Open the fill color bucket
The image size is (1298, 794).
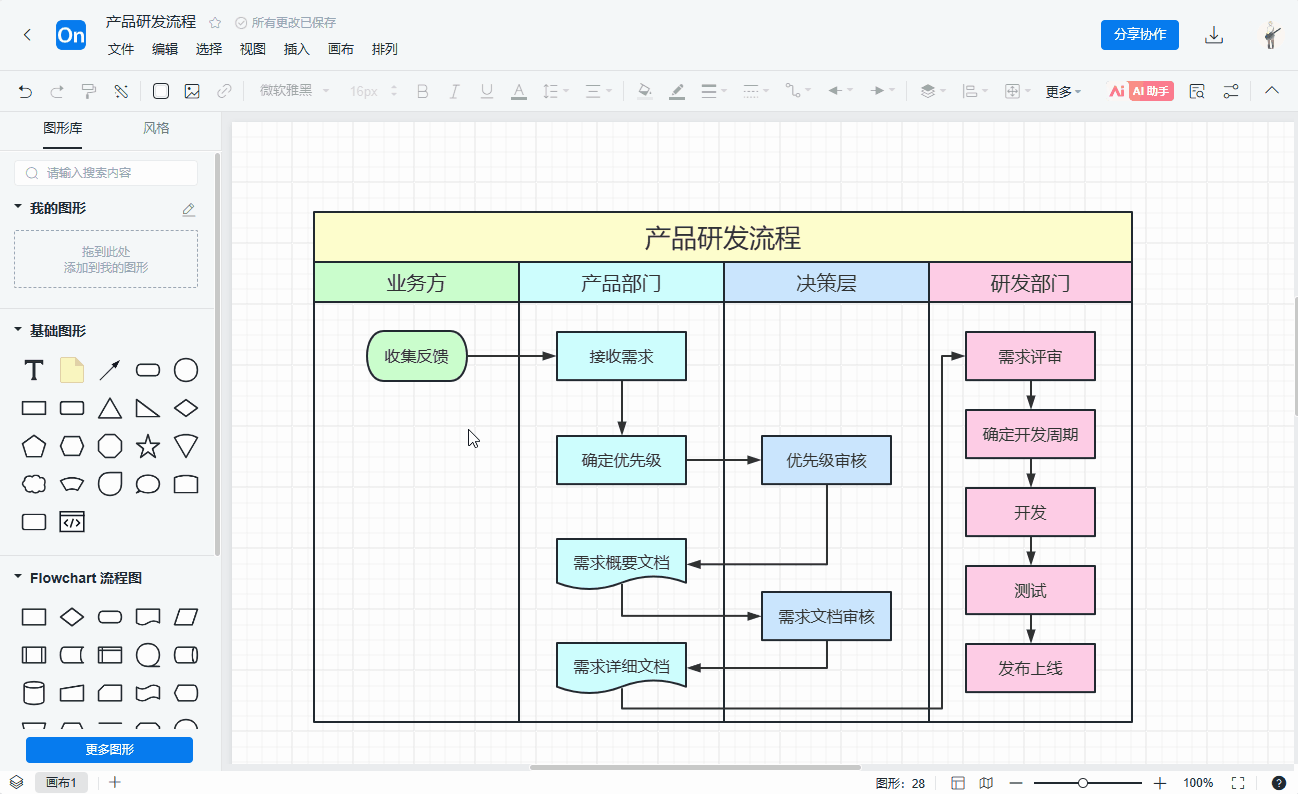pyautogui.click(x=645, y=91)
